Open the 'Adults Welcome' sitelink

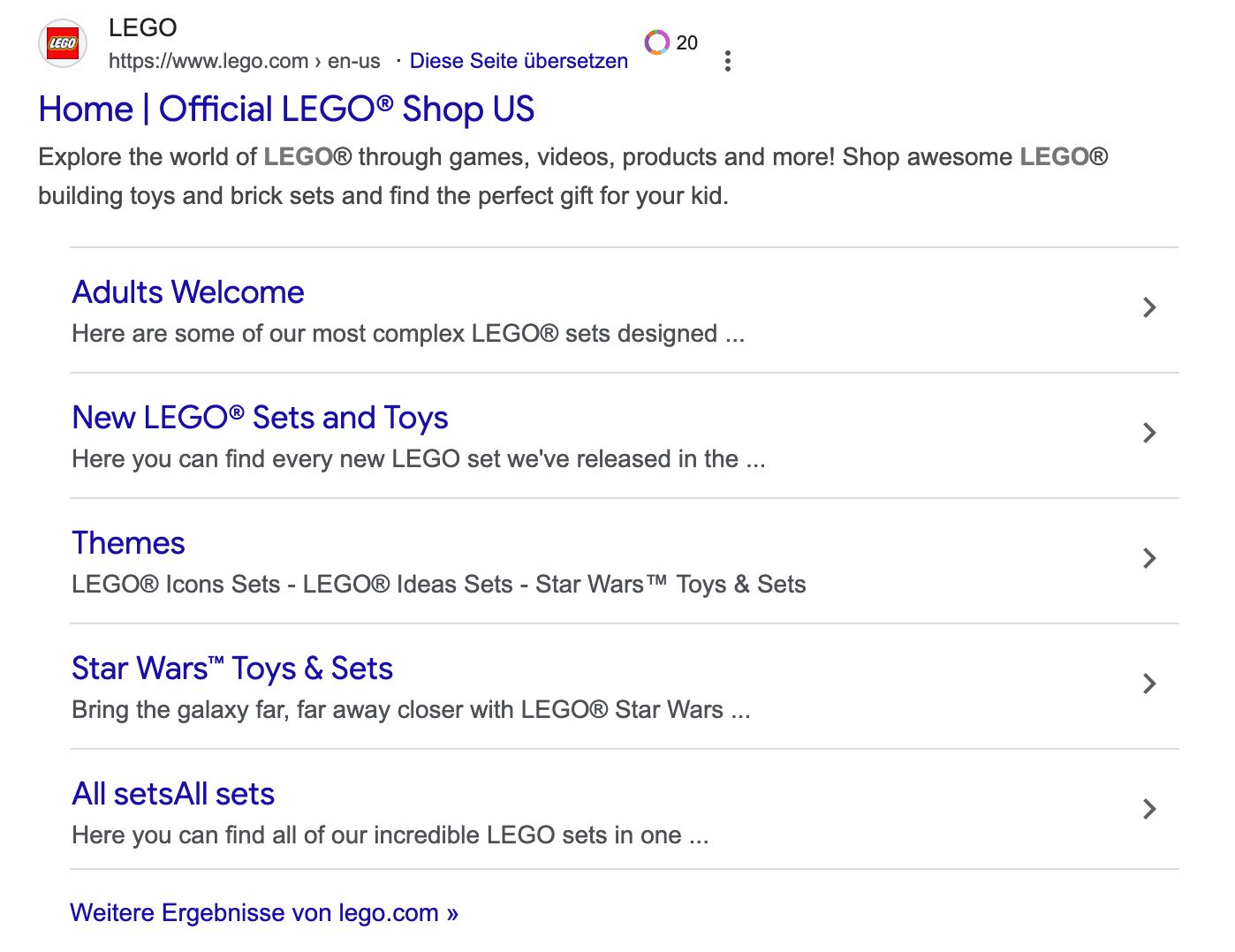pos(188,292)
